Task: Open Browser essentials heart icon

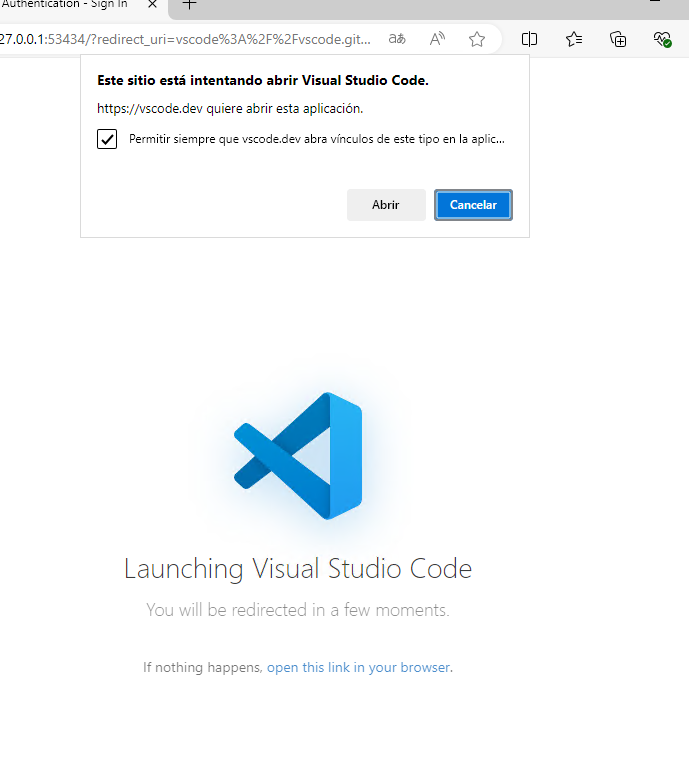Action: pos(662,39)
